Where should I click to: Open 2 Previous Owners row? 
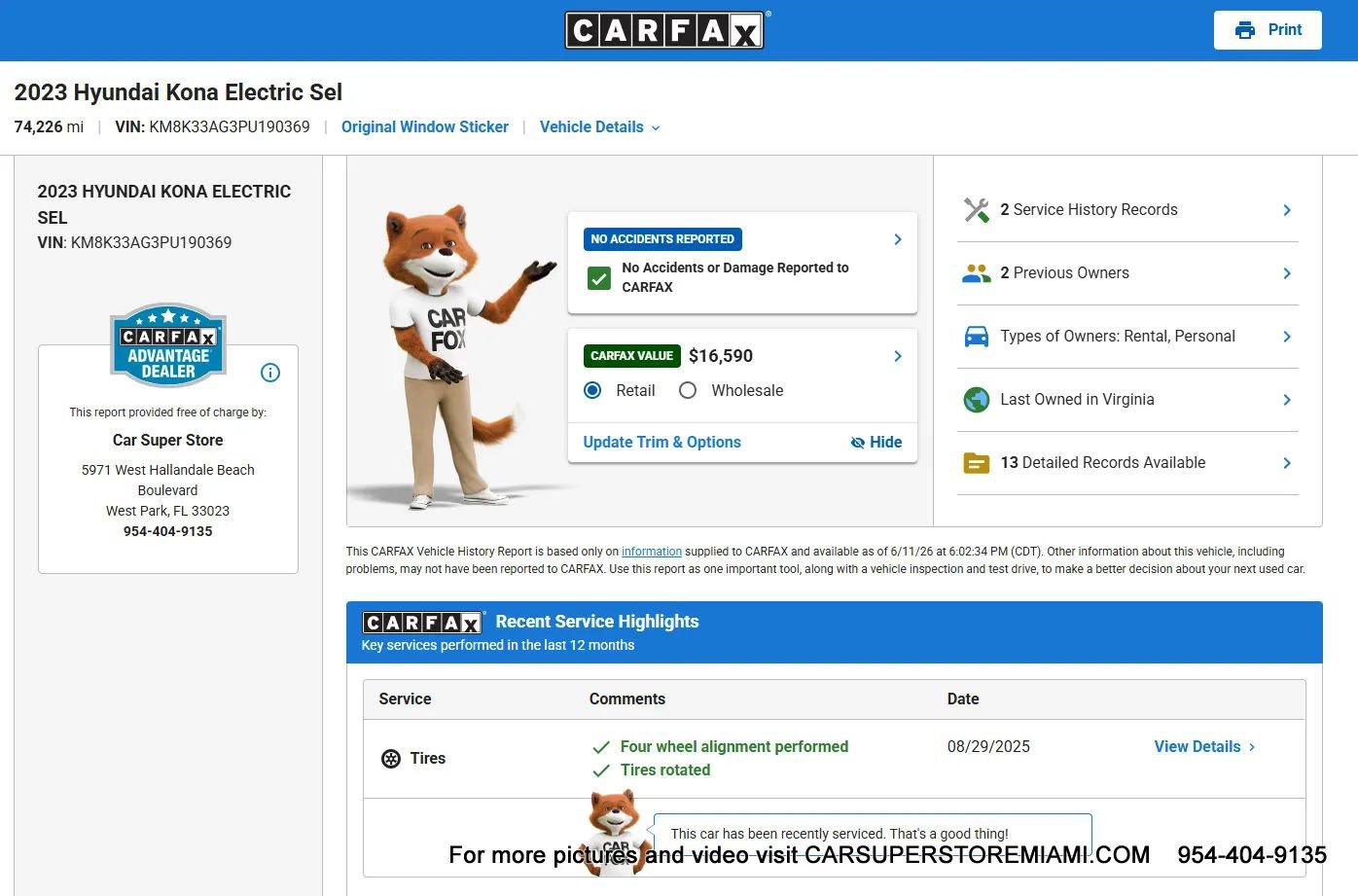click(x=1127, y=273)
